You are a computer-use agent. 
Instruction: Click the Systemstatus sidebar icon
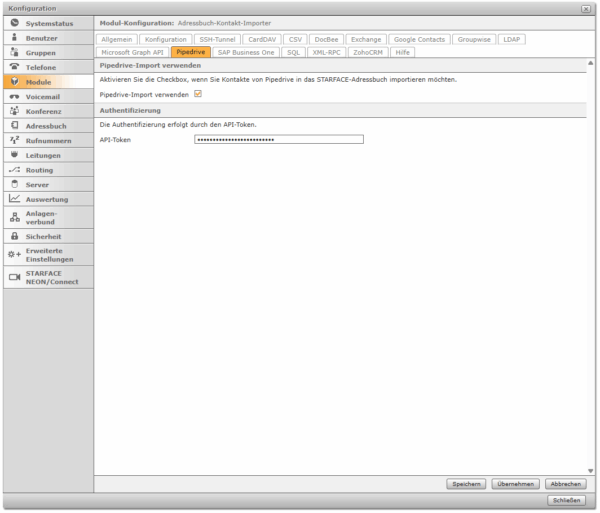pos(15,23)
